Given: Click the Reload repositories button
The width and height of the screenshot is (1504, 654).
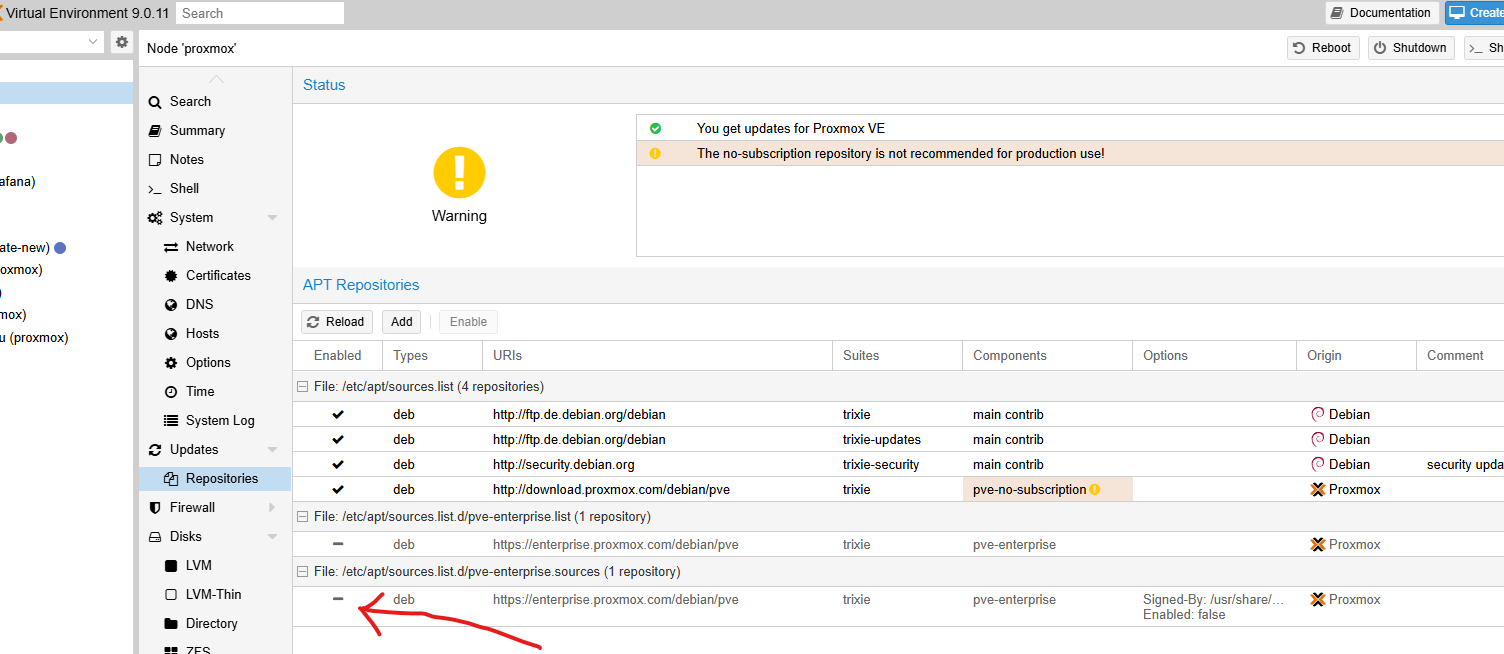Looking at the screenshot, I should pos(337,321).
